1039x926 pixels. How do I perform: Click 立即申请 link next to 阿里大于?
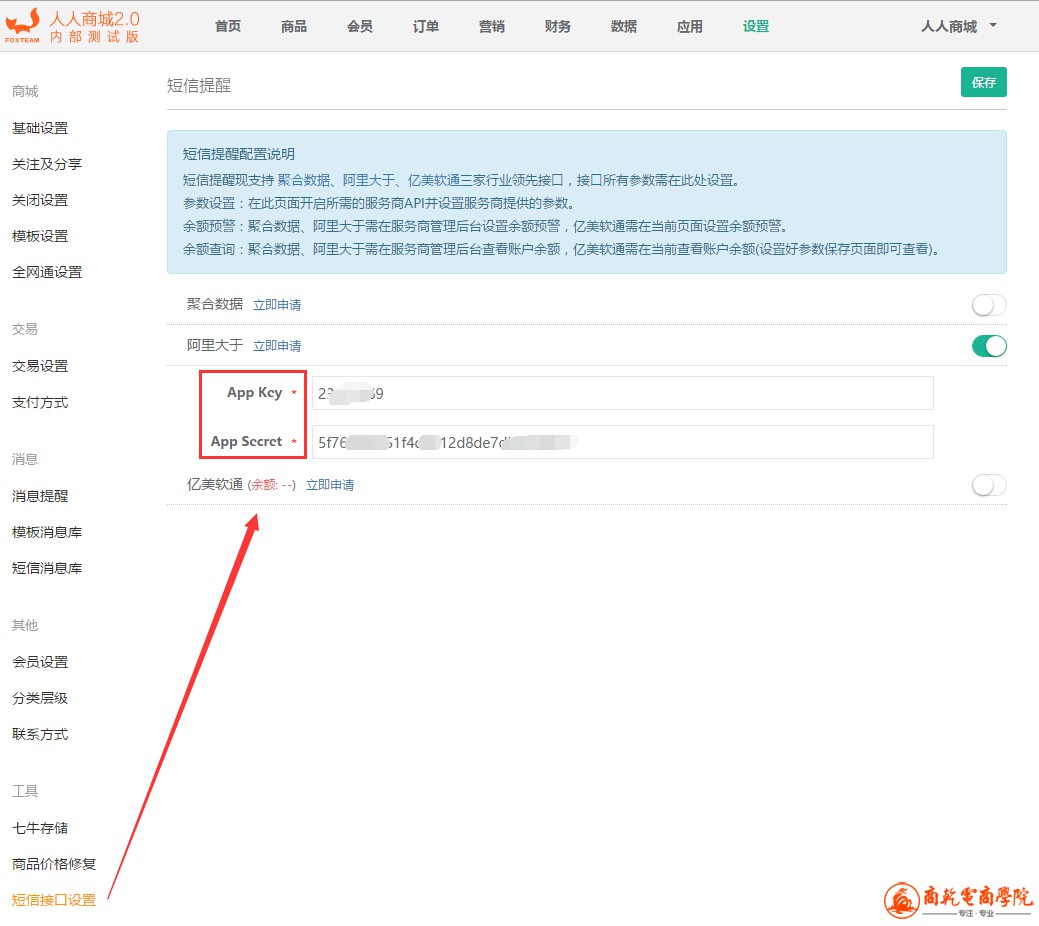coord(277,346)
